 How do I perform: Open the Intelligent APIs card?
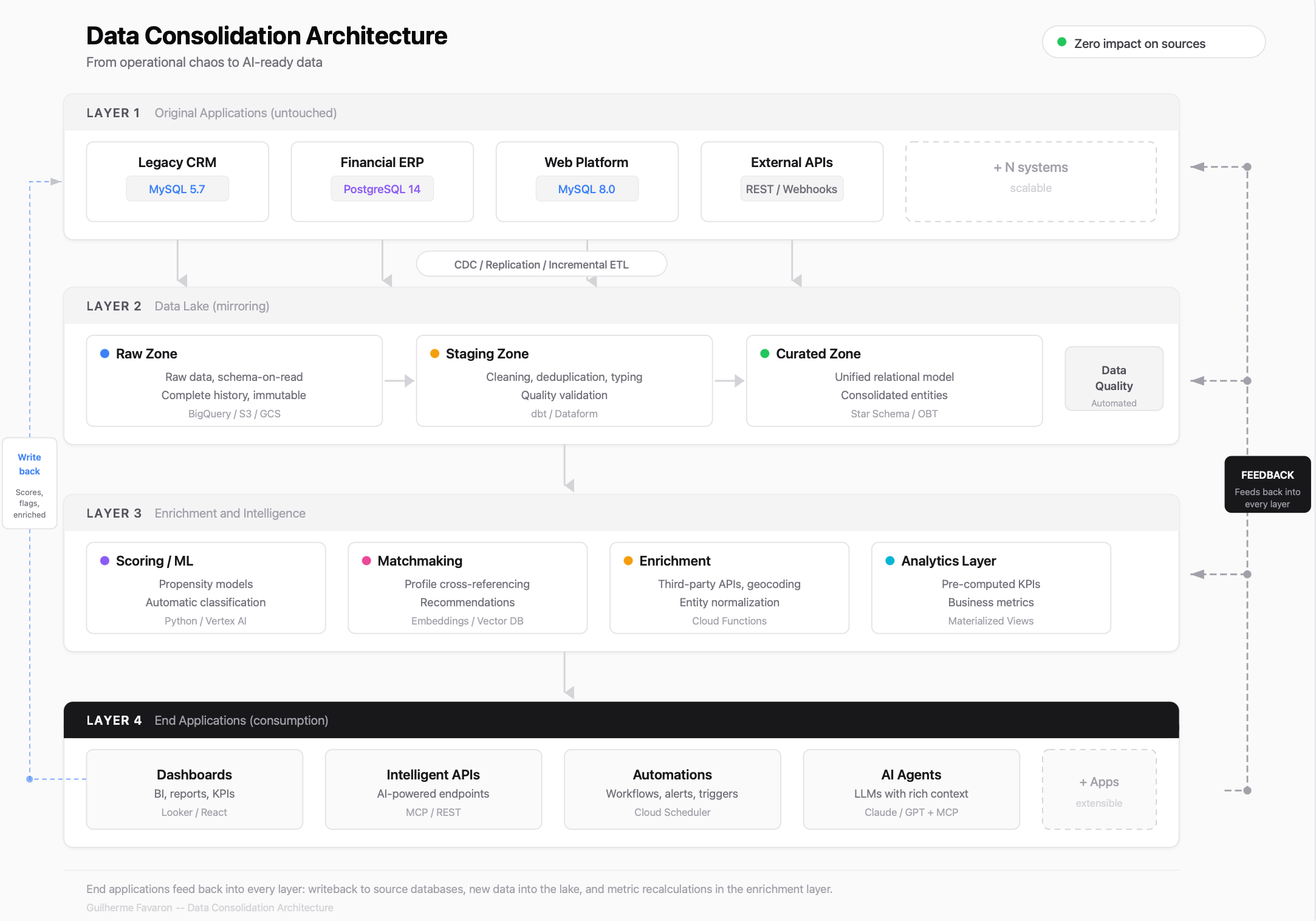coord(433,789)
